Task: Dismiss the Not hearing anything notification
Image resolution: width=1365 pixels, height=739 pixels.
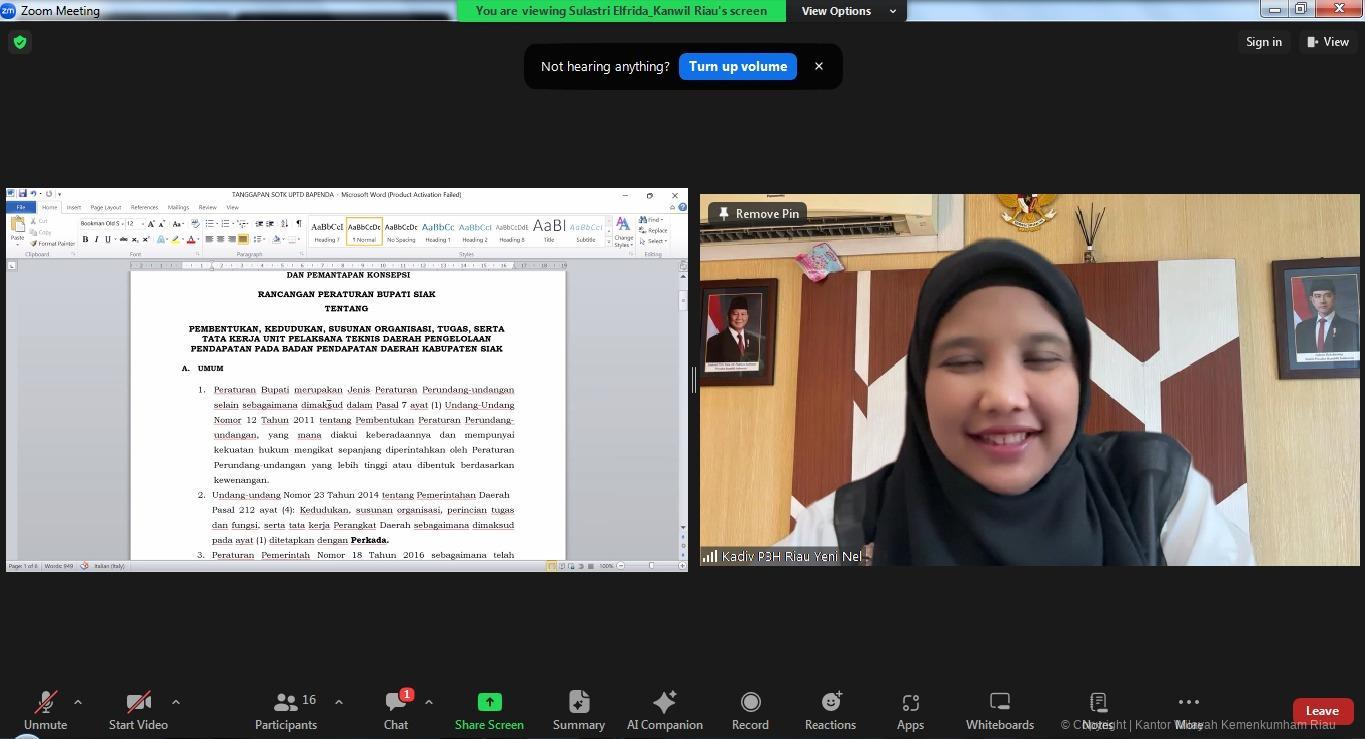Action: pyautogui.click(x=819, y=66)
